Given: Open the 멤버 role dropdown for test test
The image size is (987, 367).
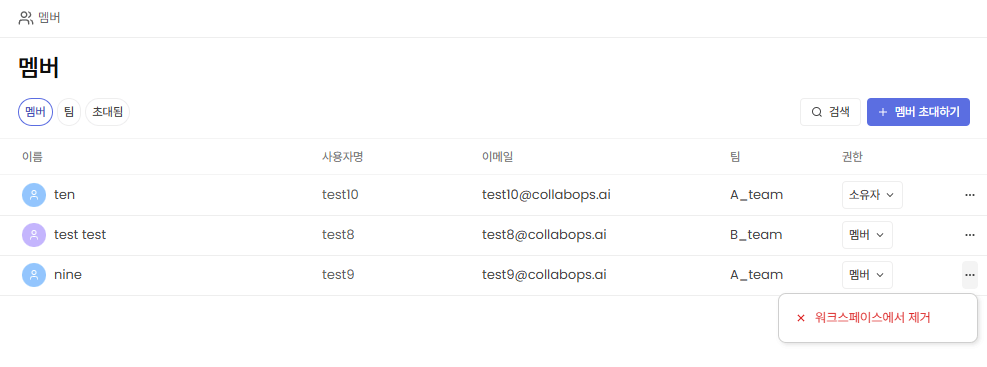Looking at the screenshot, I should (x=867, y=235).
